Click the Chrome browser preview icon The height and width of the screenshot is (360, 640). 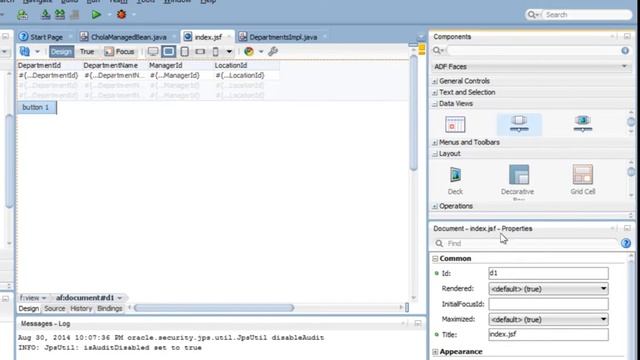pos(249,51)
